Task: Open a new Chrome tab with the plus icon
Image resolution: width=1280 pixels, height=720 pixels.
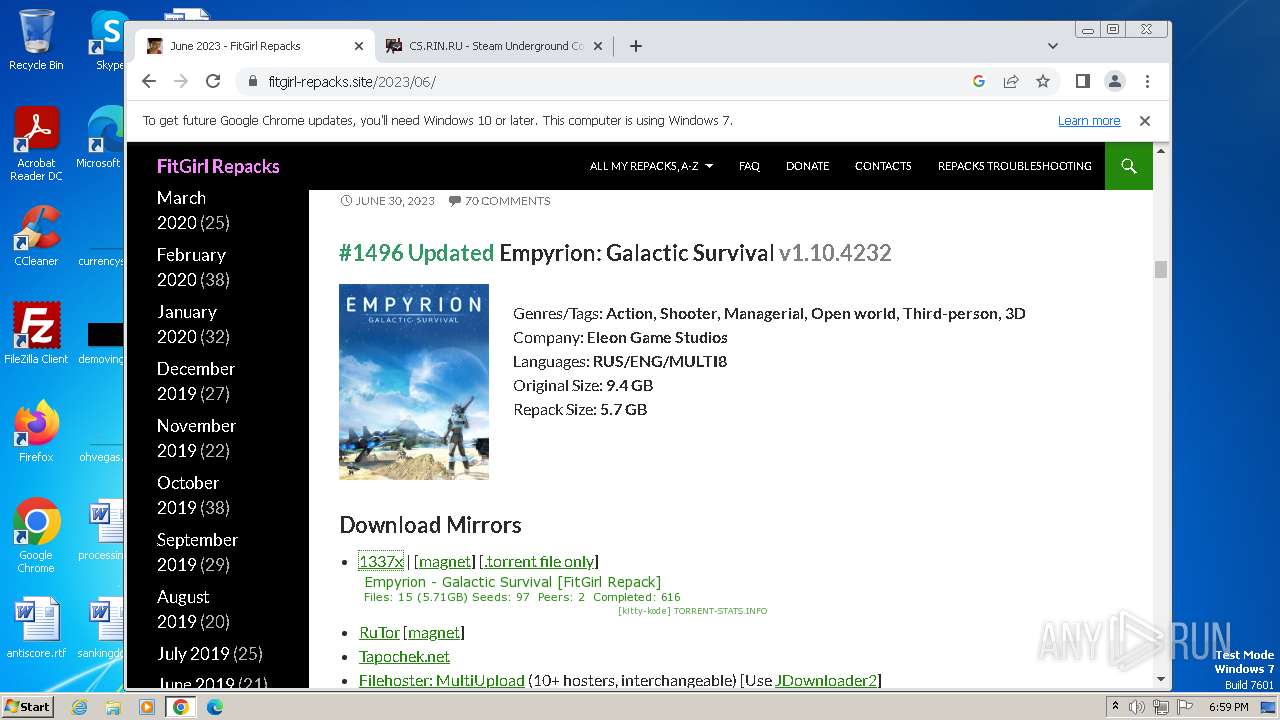Action: 635,46
